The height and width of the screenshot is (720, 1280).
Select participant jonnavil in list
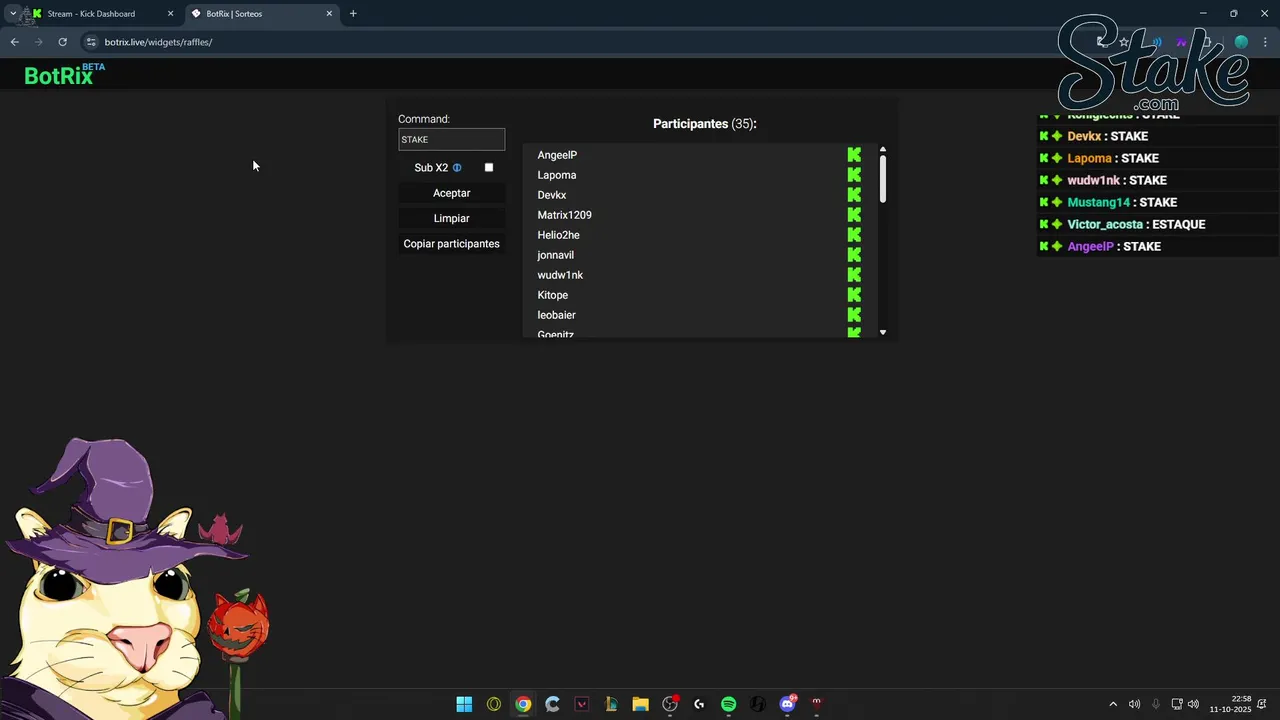(555, 255)
